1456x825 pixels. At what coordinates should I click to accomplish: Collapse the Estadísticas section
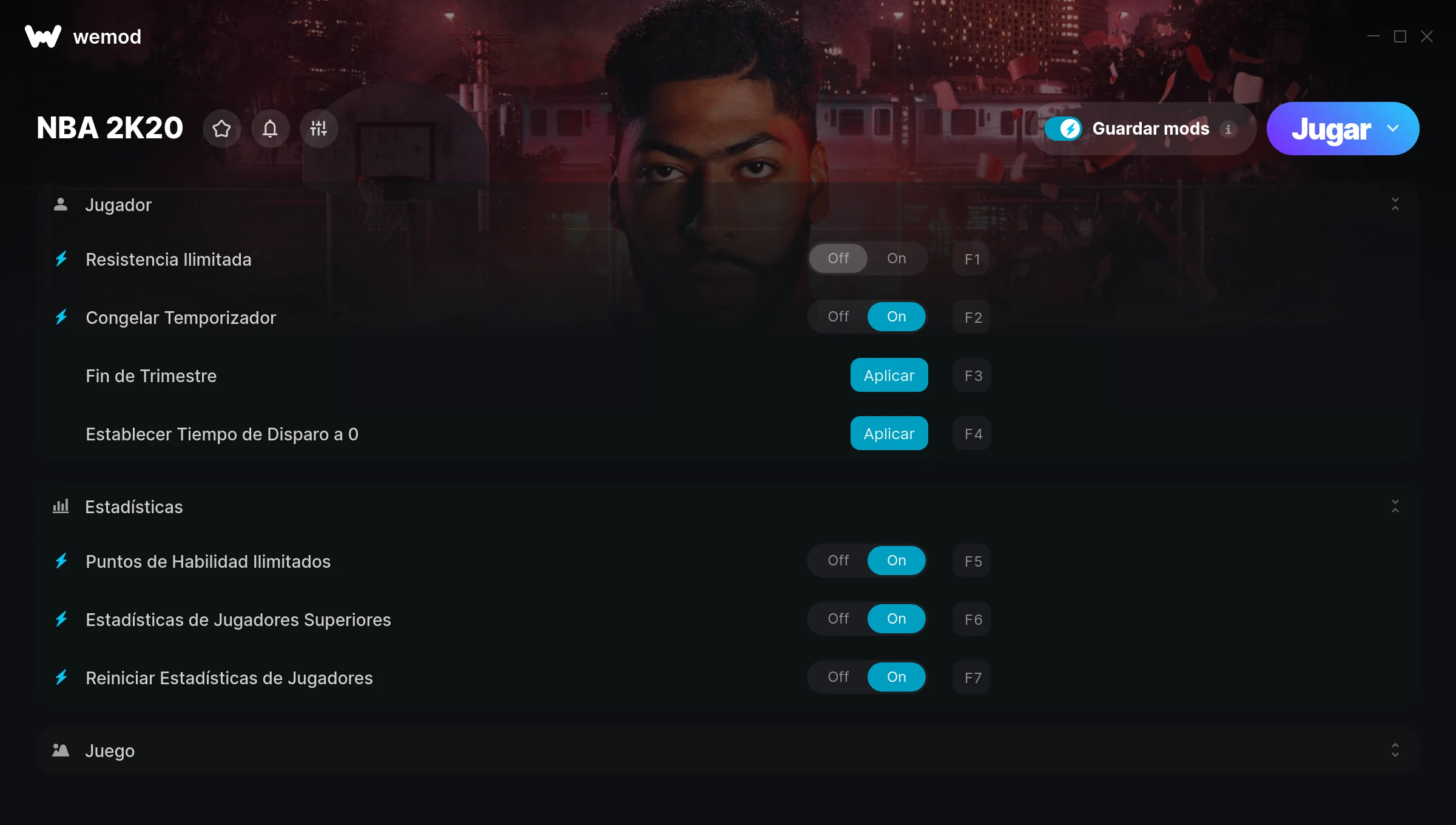1395,507
